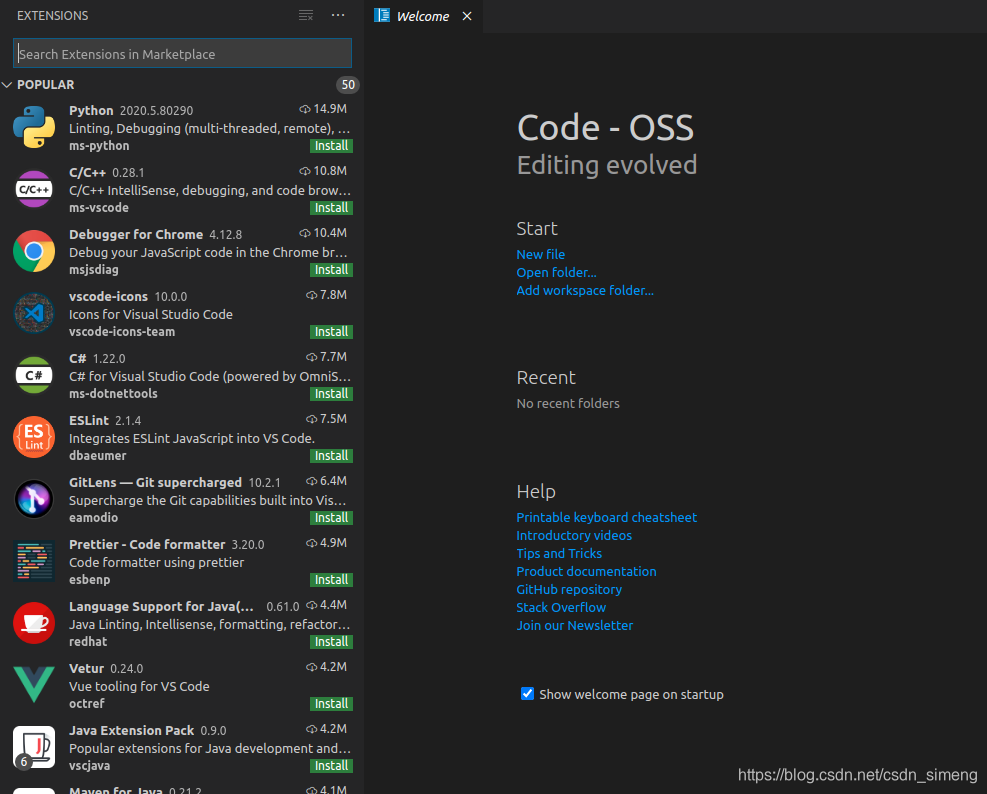The image size is (987, 794).
Task: Switch to the Welcome tab
Action: (423, 16)
